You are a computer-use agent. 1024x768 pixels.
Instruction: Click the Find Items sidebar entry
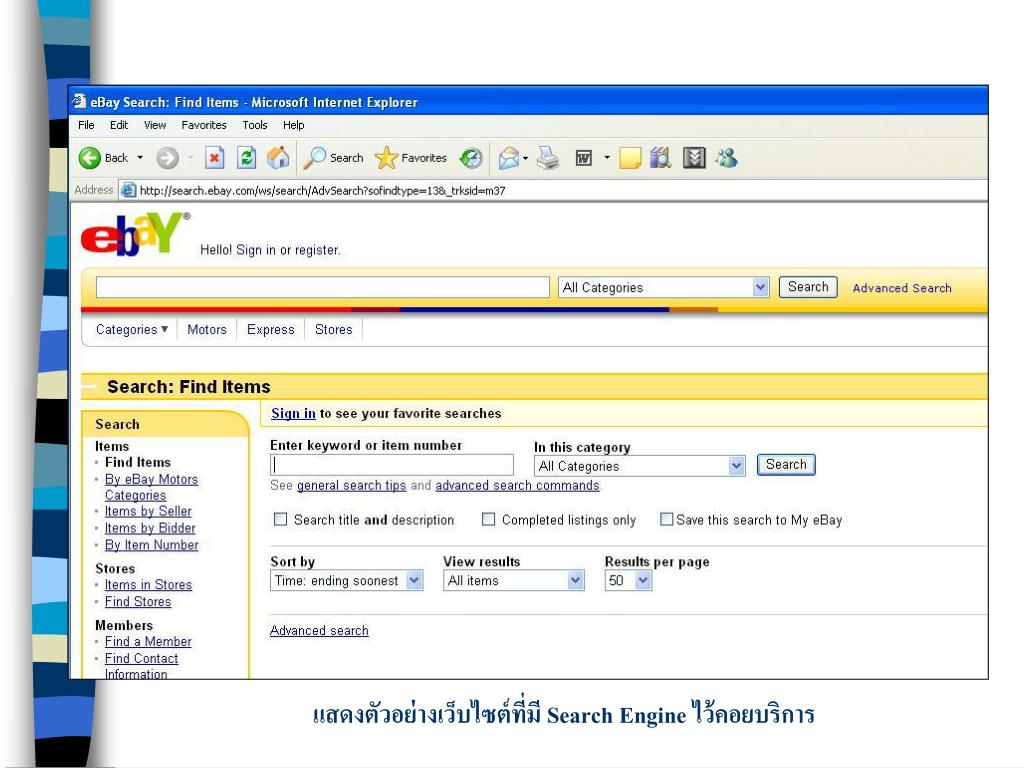[138, 462]
